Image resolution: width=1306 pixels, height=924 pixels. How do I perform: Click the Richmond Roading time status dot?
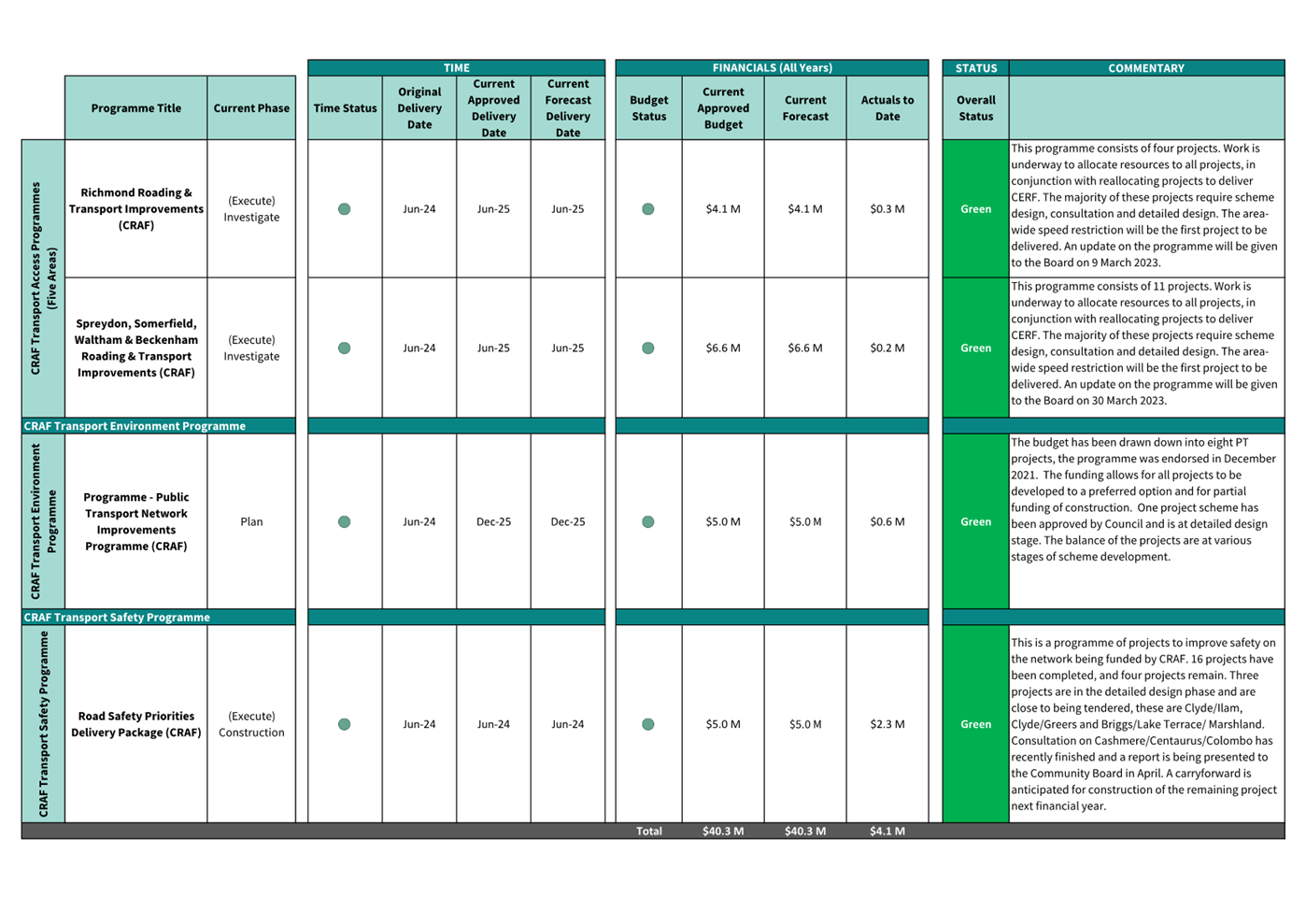(345, 209)
